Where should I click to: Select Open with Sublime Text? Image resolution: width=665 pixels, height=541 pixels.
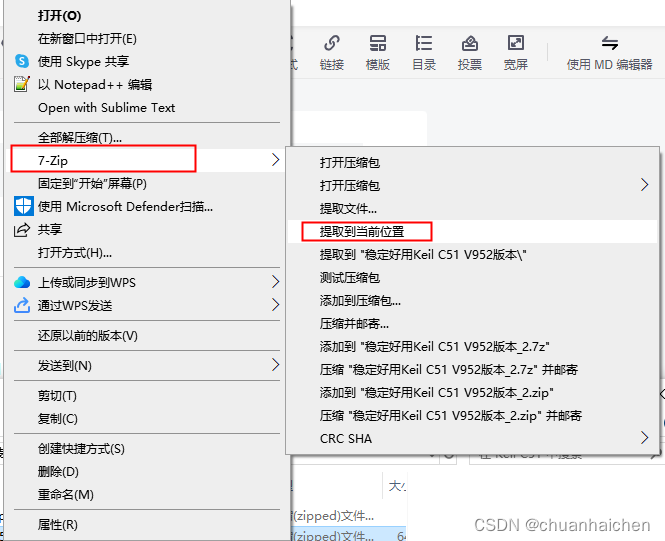coord(106,108)
